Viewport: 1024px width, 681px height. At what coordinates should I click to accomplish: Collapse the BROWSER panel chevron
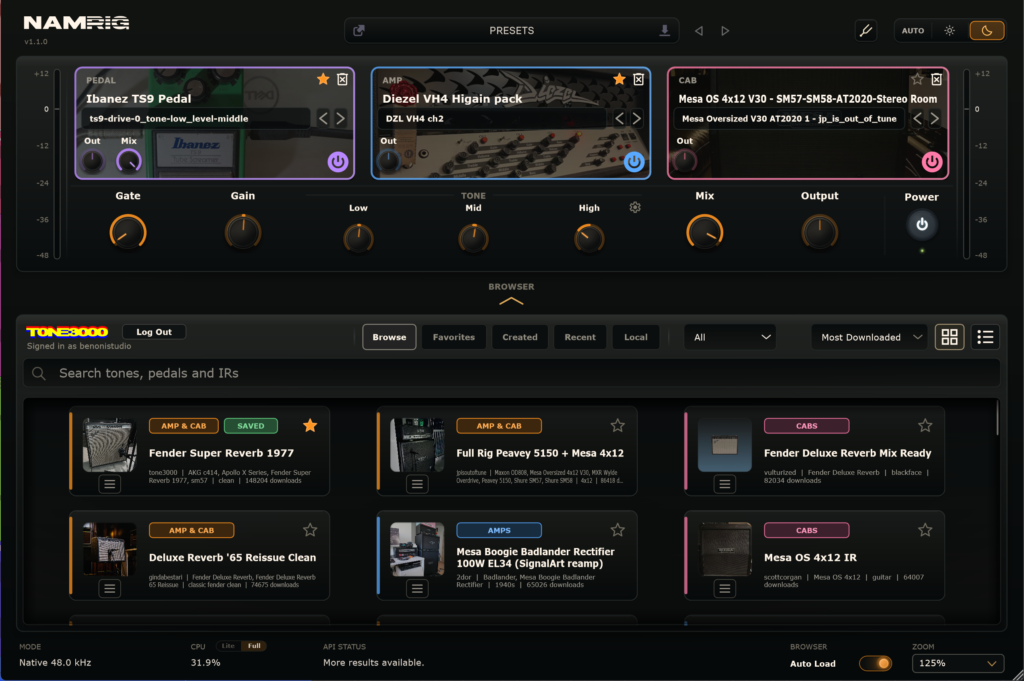[511, 301]
